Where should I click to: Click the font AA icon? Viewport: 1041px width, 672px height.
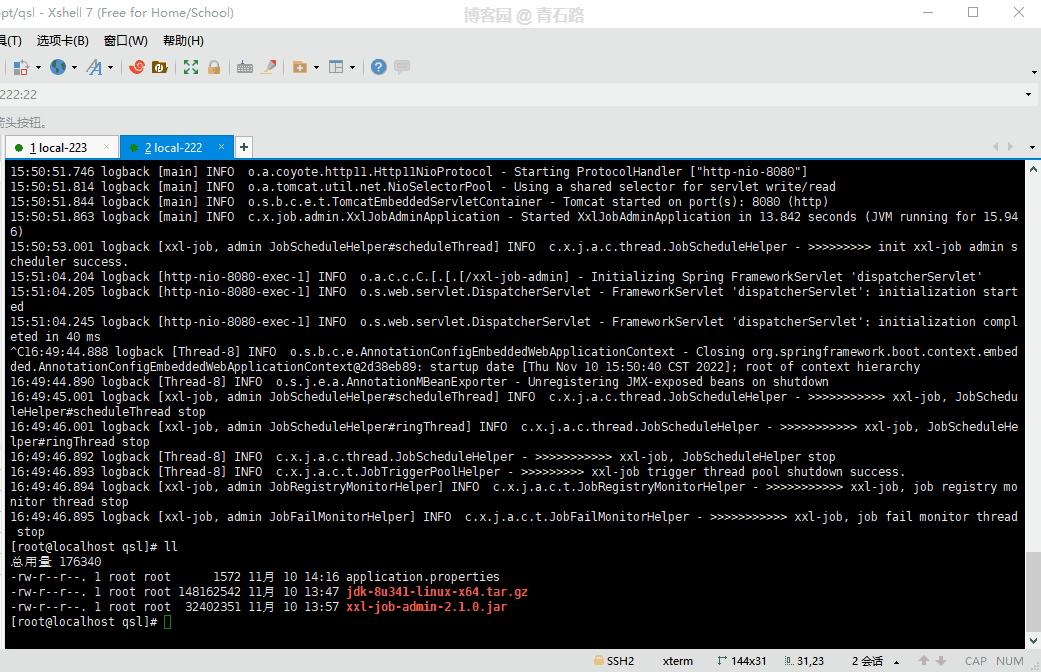[x=94, y=67]
